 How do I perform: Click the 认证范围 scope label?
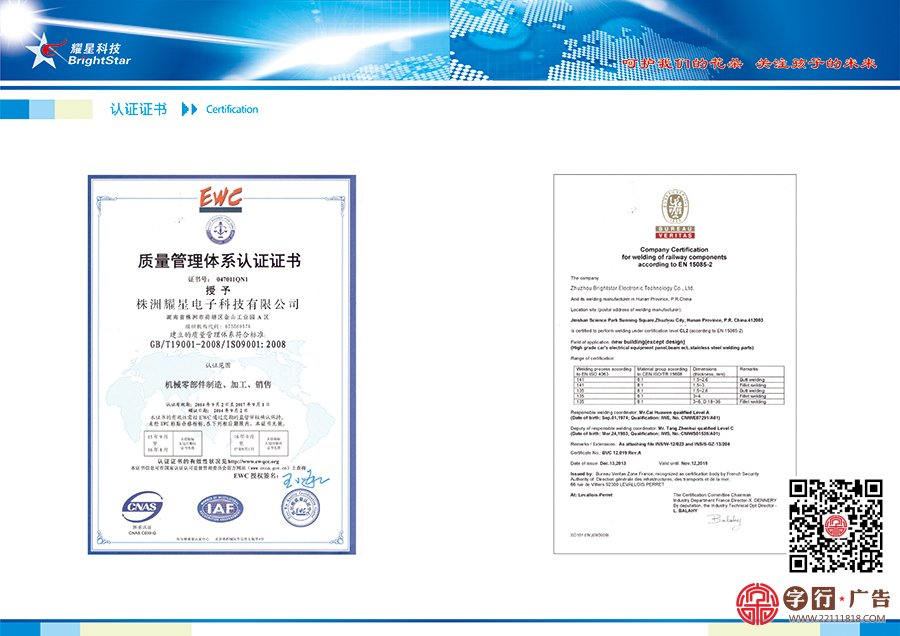pyautogui.click(x=218, y=365)
